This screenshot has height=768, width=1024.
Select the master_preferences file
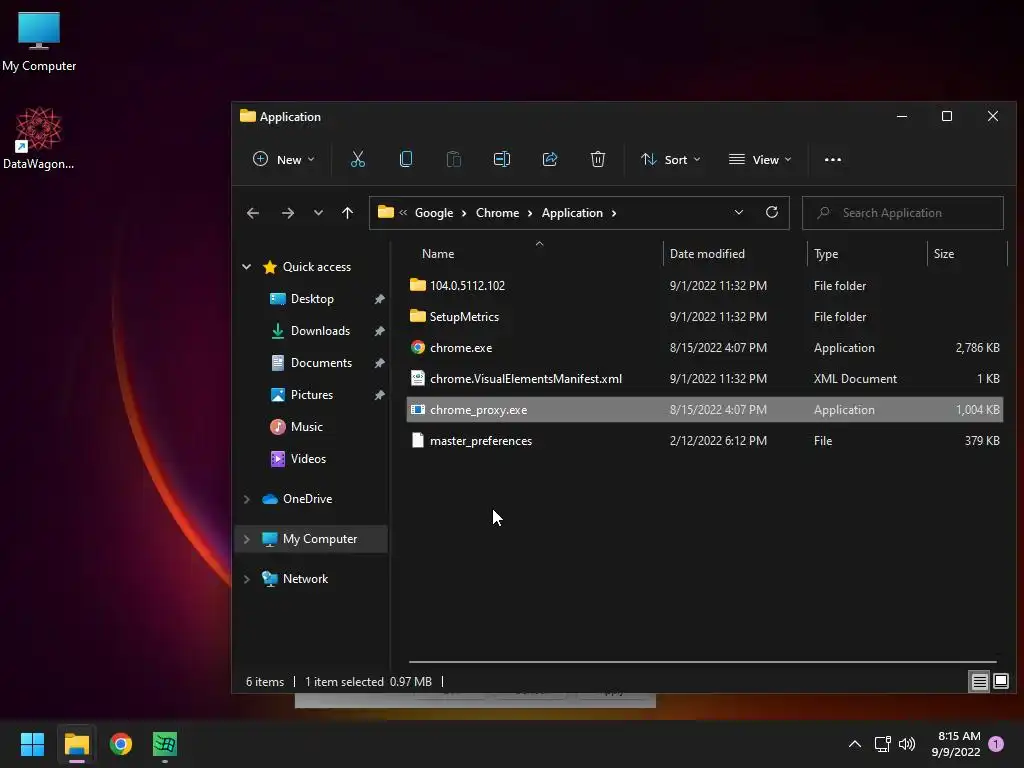pos(704,441)
